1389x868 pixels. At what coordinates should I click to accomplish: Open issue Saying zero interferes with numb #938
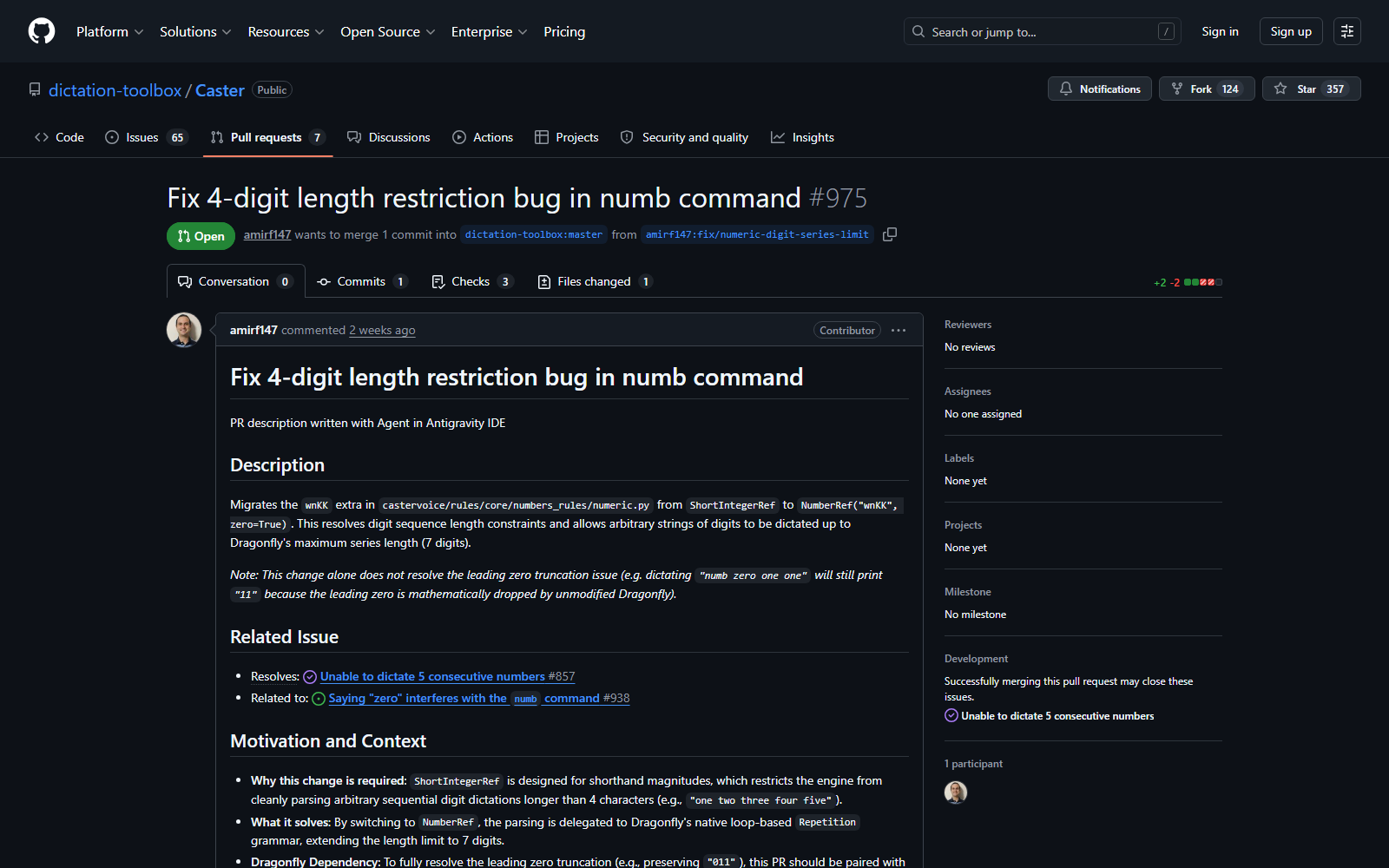pyautogui.click(x=479, y=698)
